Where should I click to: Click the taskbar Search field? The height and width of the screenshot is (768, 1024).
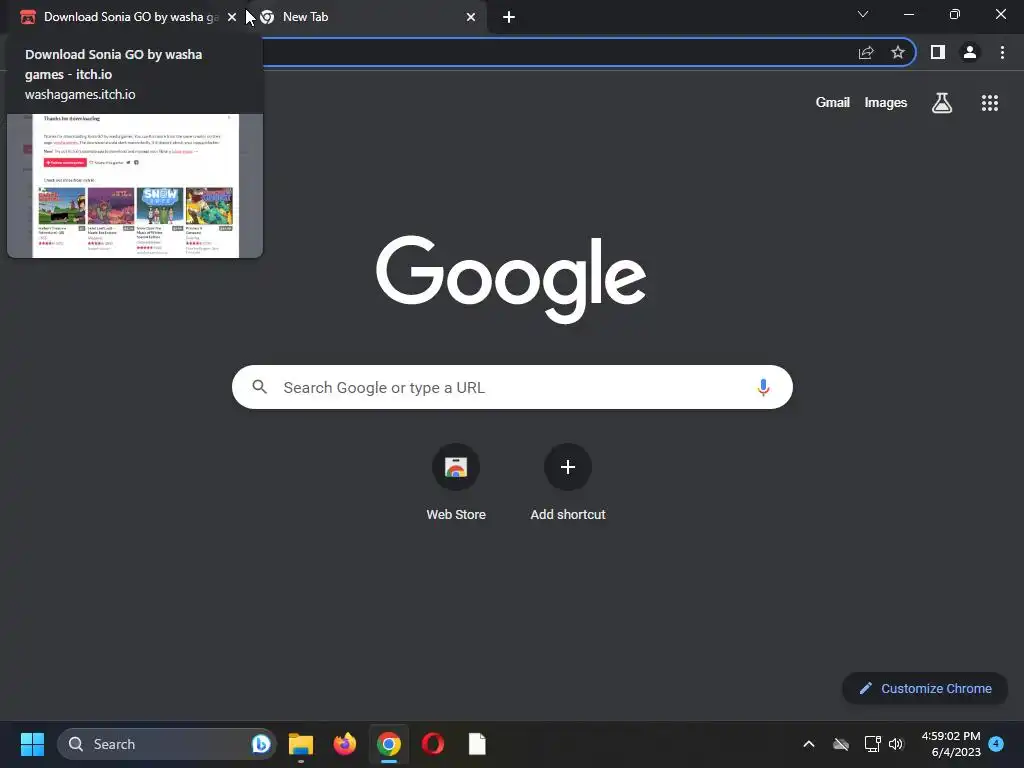[x=167, y=744]
